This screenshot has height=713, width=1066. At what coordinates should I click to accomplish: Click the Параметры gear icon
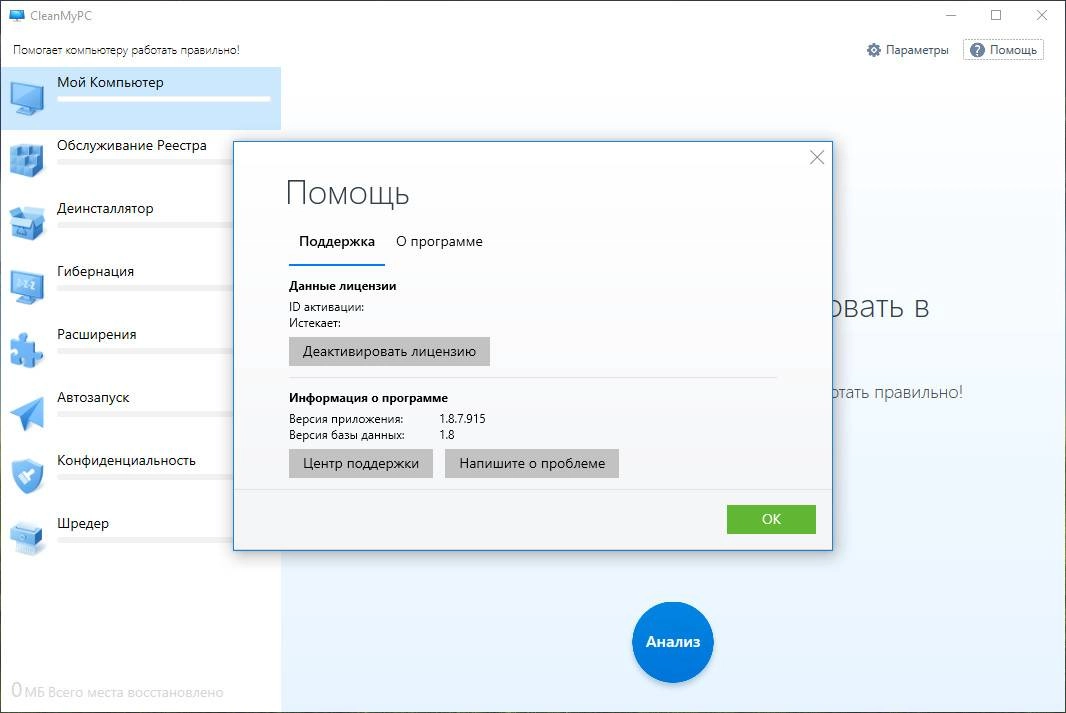click(874, 50)
